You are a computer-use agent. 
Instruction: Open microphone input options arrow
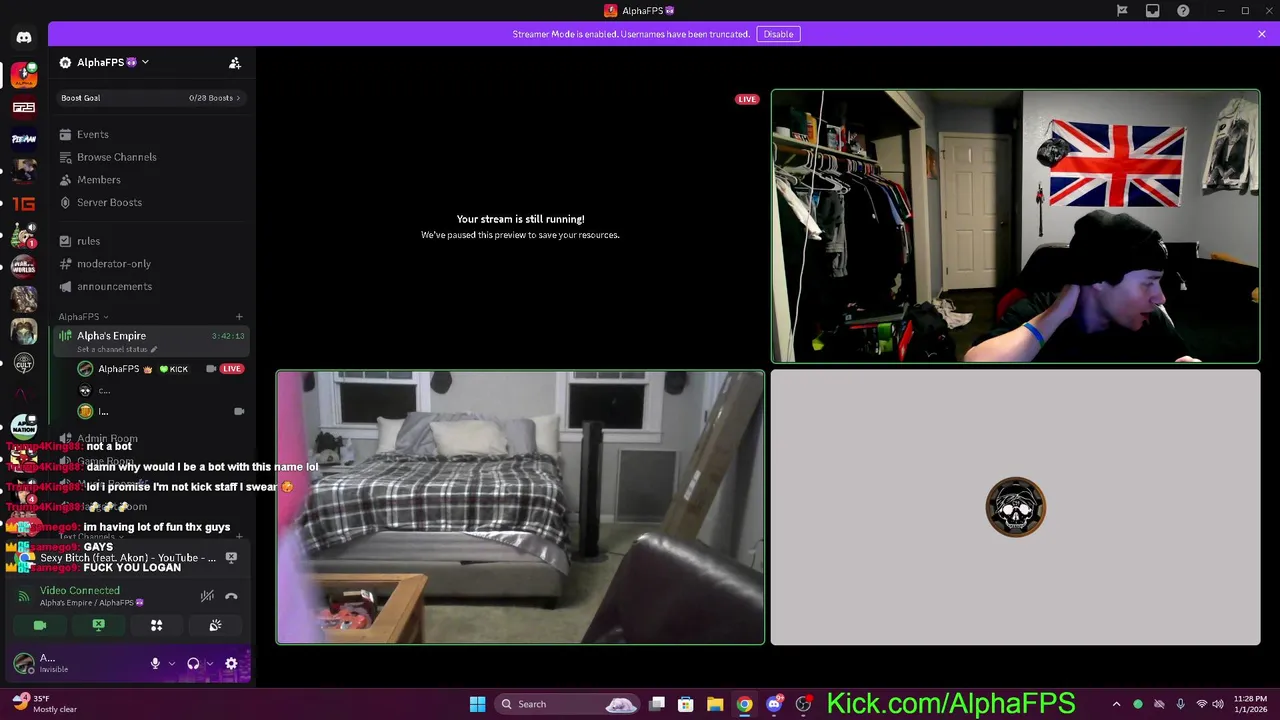(172, 663)
